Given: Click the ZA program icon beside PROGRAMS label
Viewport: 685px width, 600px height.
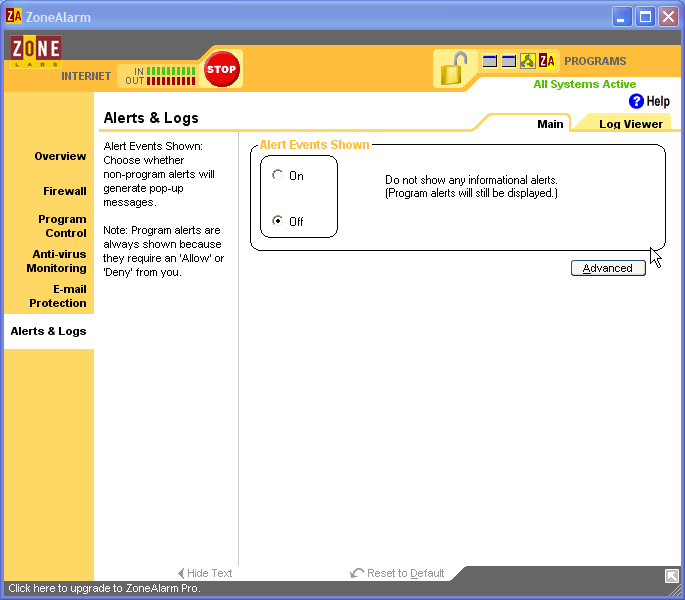Looking at the screenshot, I should (547, 61).
